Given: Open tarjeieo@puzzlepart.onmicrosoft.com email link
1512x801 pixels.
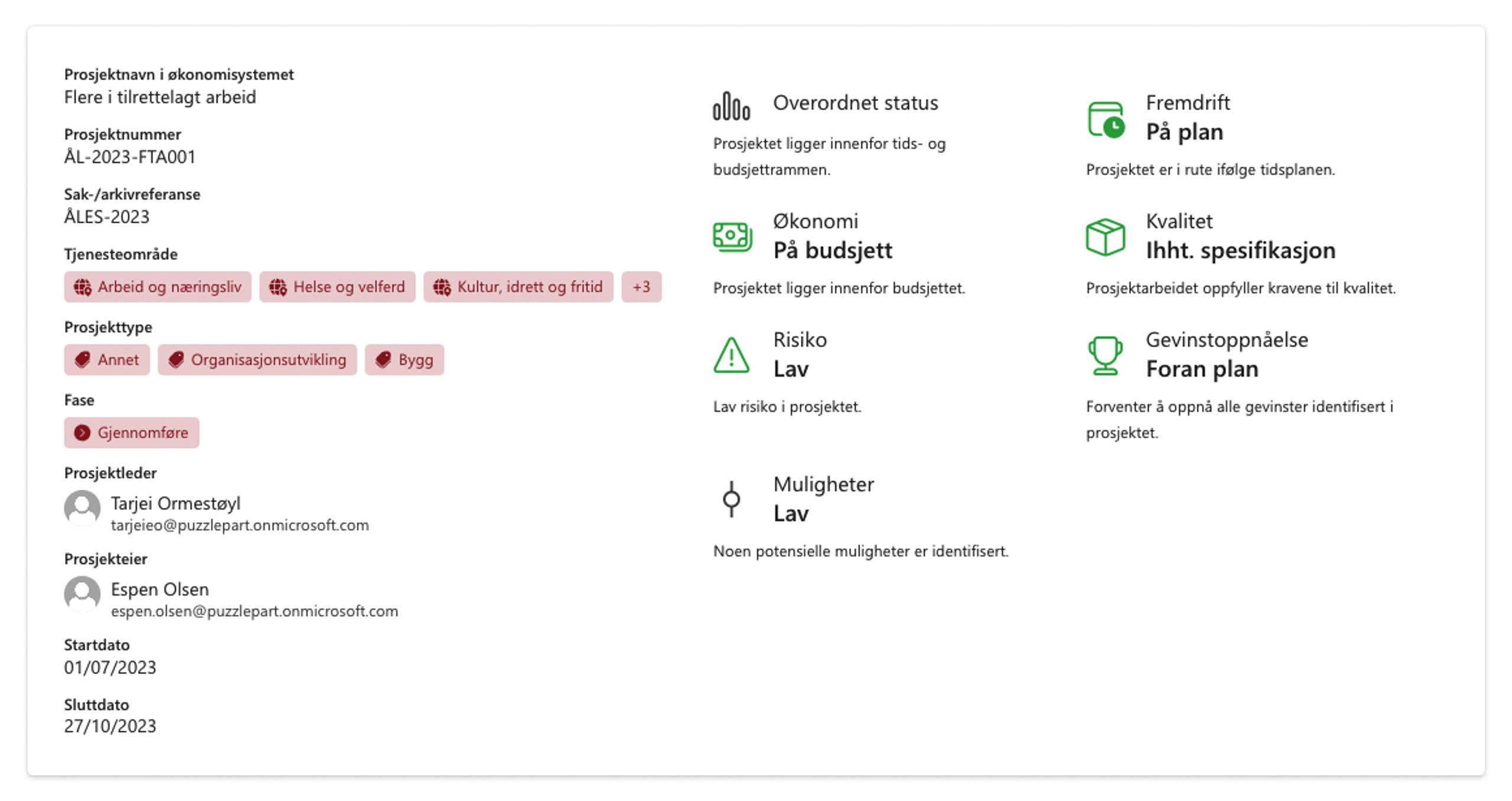Looking at the screenshot, I should pyautogui.click(x=240, y=525).
